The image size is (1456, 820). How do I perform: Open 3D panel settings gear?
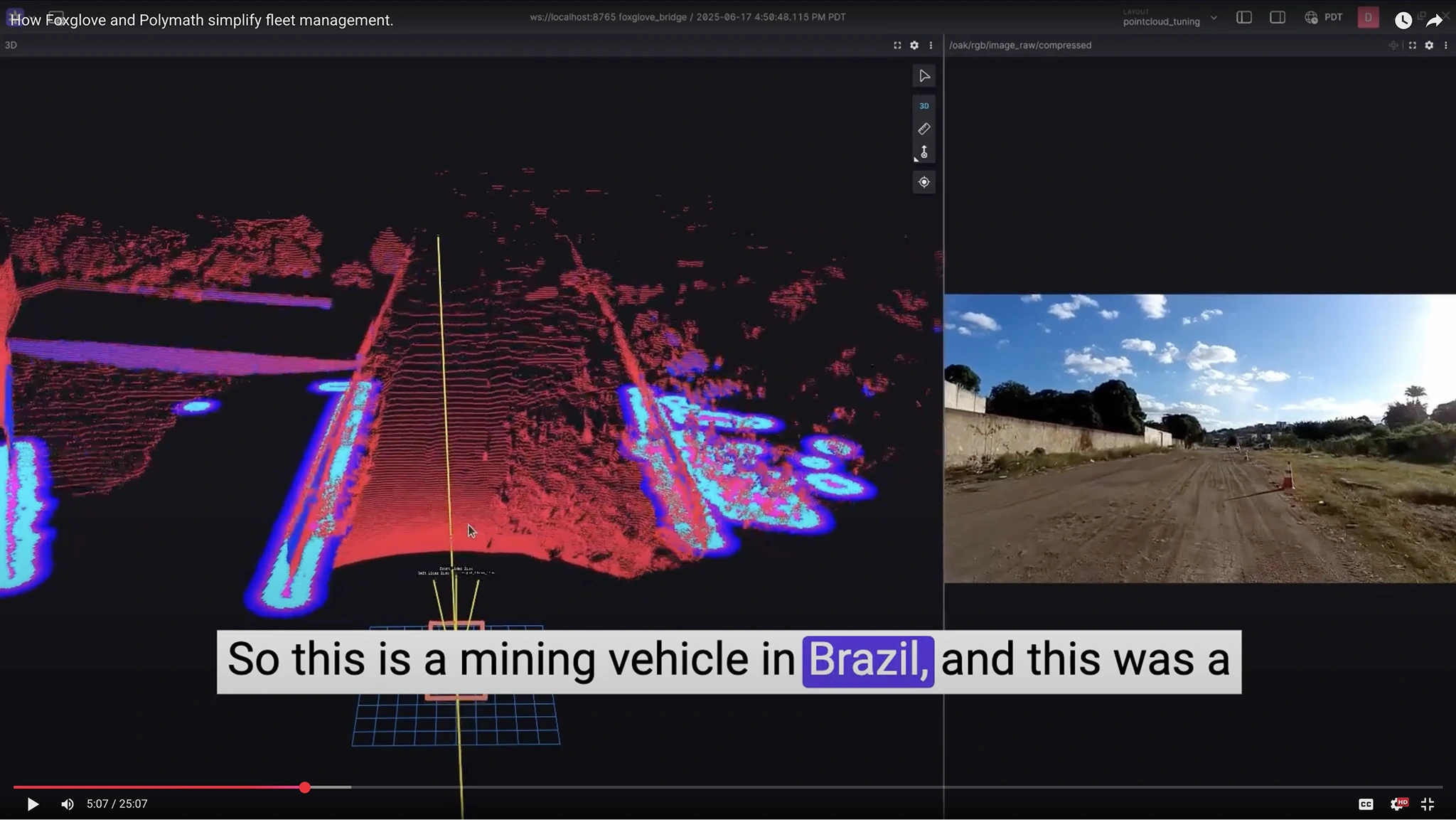tap(914, 46)
